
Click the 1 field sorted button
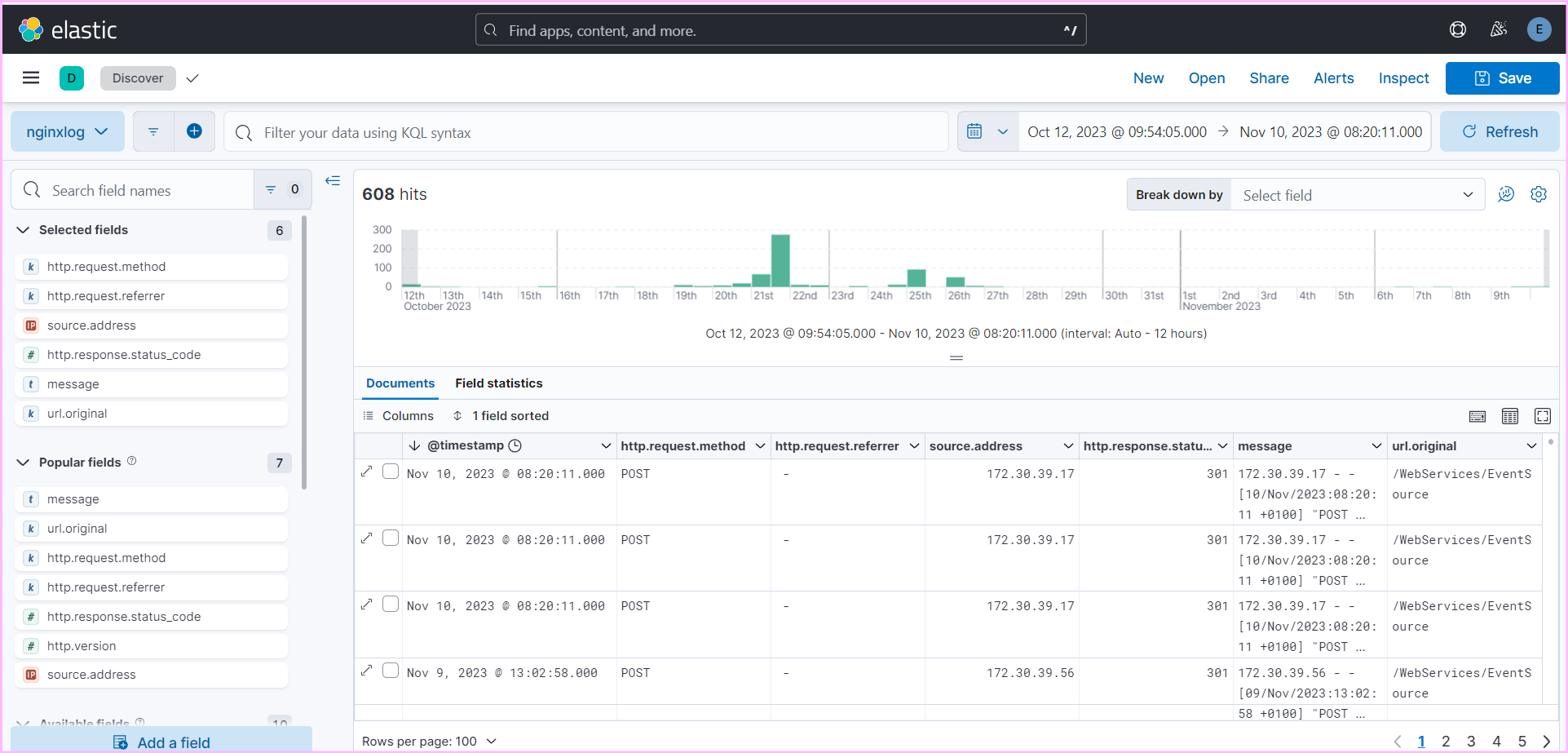[501, 416]
